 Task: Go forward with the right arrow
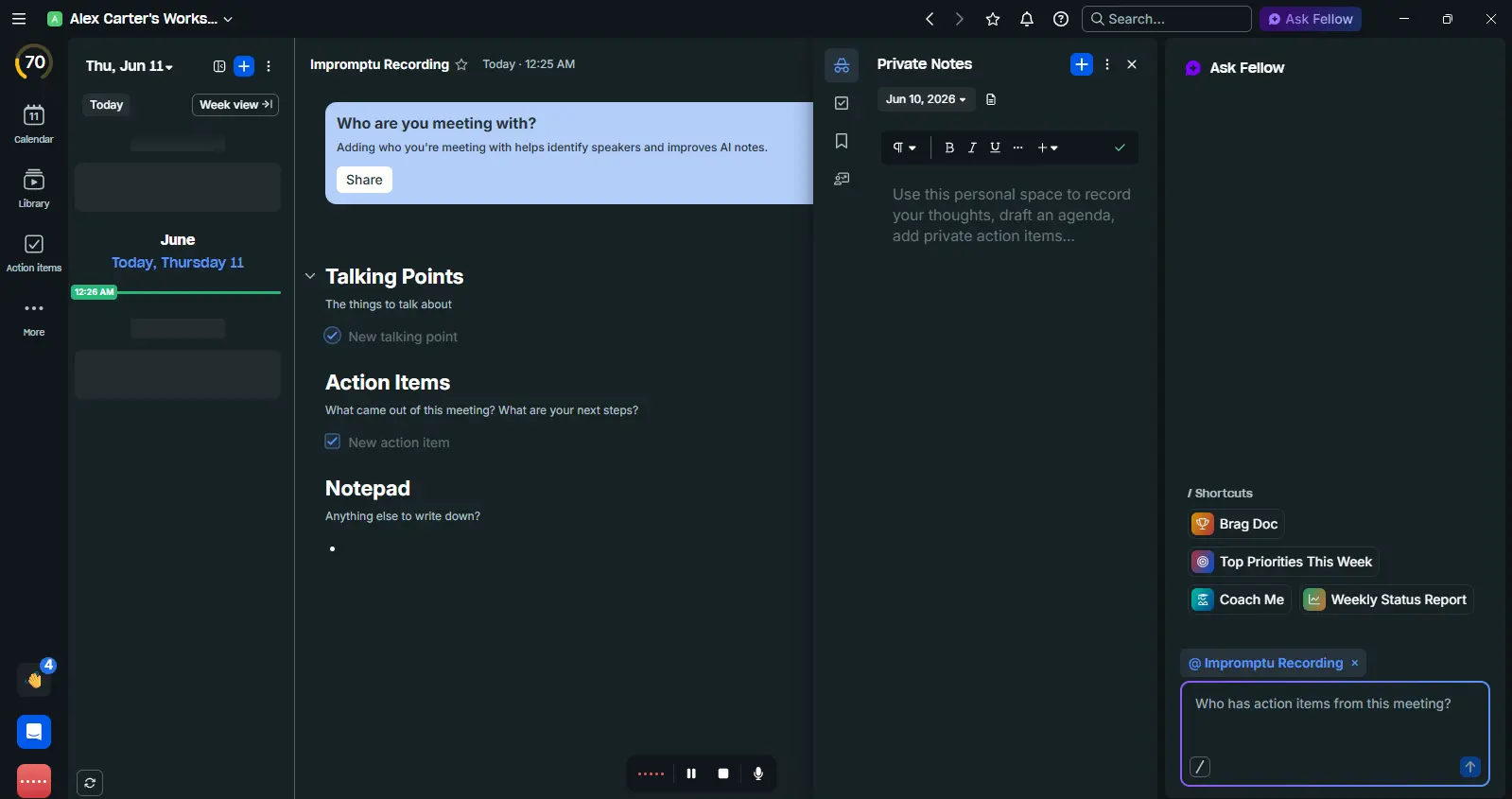coord(960,19)
